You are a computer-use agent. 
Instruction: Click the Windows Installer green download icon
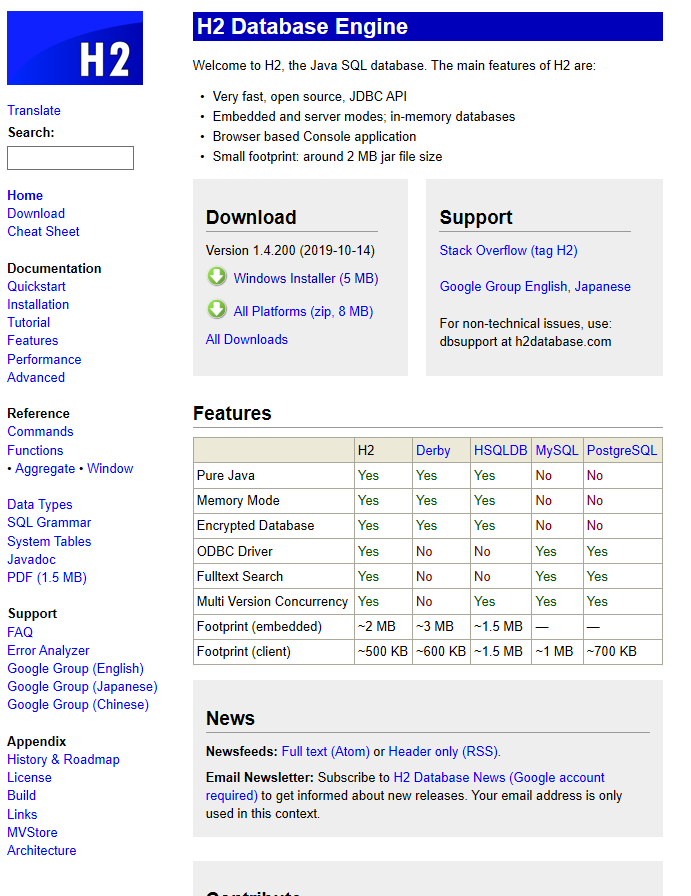tap(217, 277)
